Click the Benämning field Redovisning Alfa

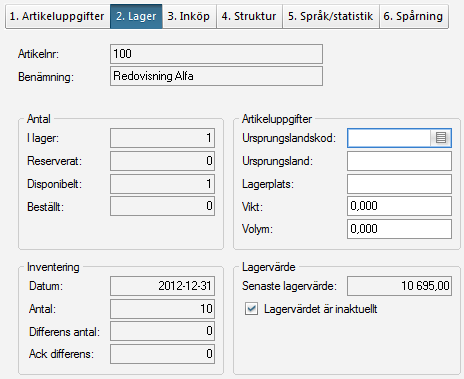click(216, 76)
